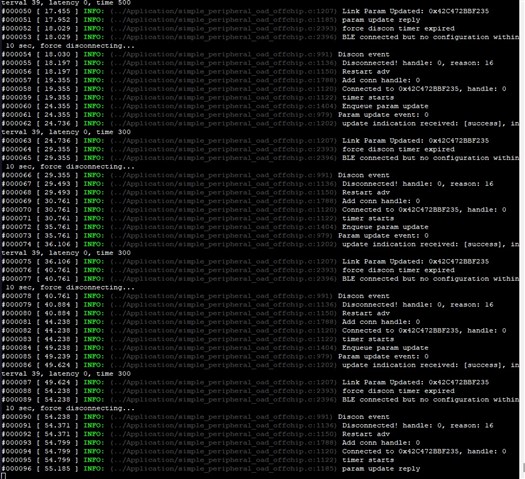
Task: Select source path on line #000068
Action: coord(223,193)
